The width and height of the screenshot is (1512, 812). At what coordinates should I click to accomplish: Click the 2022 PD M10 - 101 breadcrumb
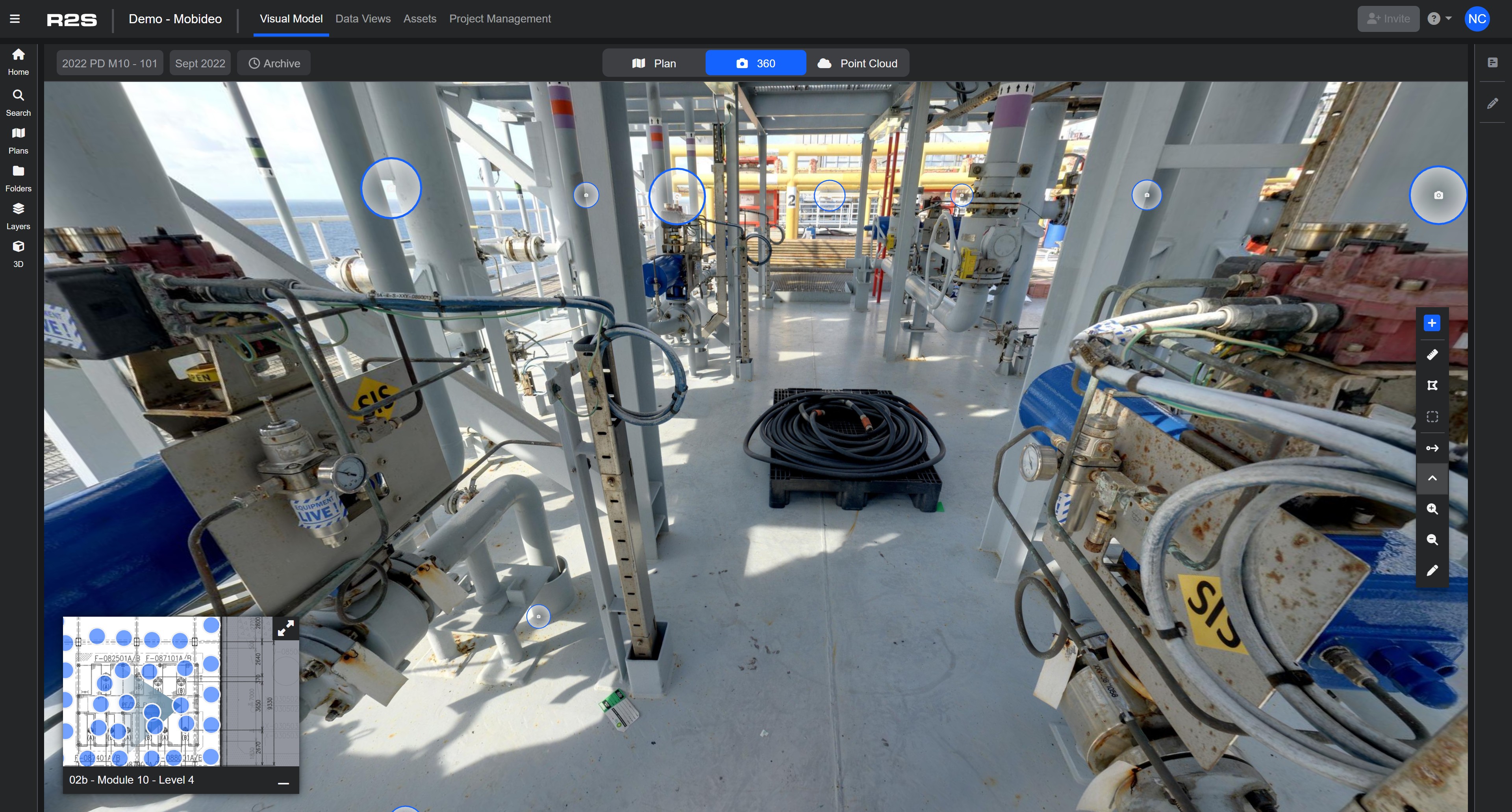pyautogui.click(x=110, y=63)
